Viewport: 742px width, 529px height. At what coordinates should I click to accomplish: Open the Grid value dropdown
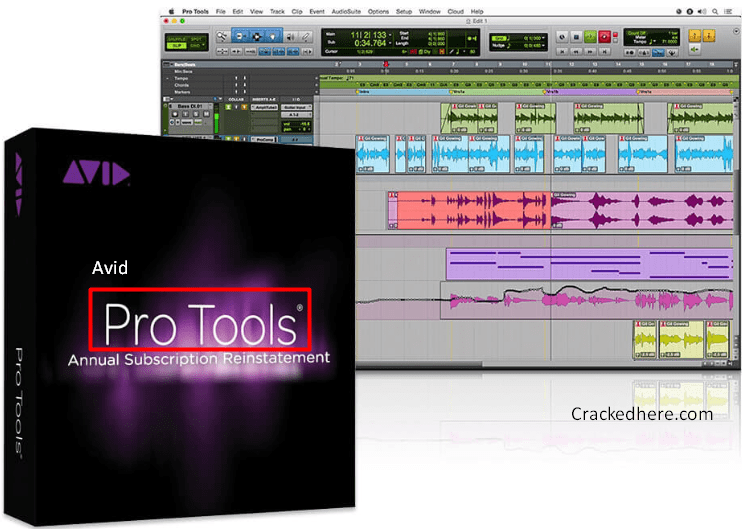pyautogui.click(x=543, y=38)
